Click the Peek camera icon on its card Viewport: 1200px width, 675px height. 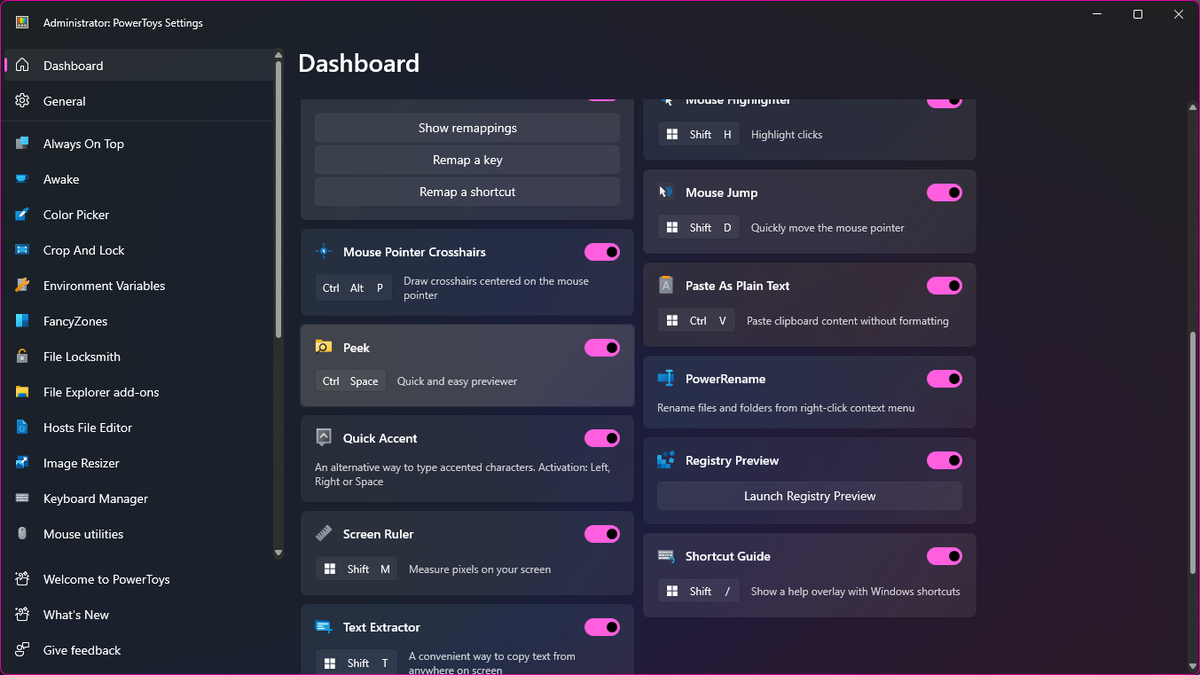tap(322, 347)
